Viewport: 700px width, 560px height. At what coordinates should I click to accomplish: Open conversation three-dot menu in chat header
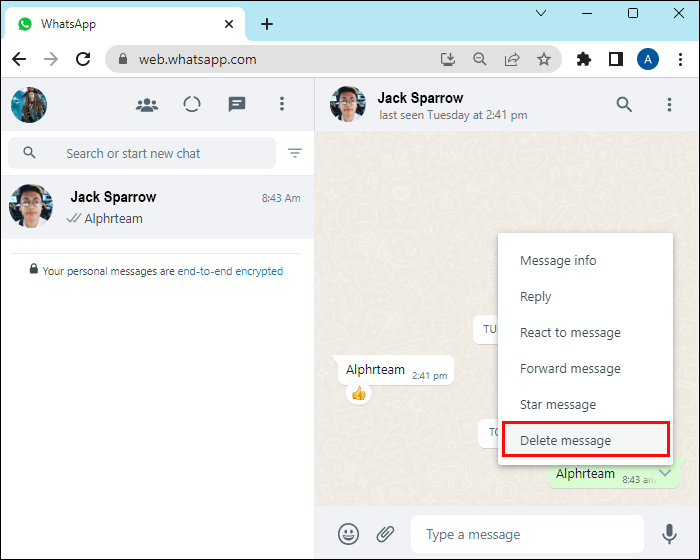(669, 104)
